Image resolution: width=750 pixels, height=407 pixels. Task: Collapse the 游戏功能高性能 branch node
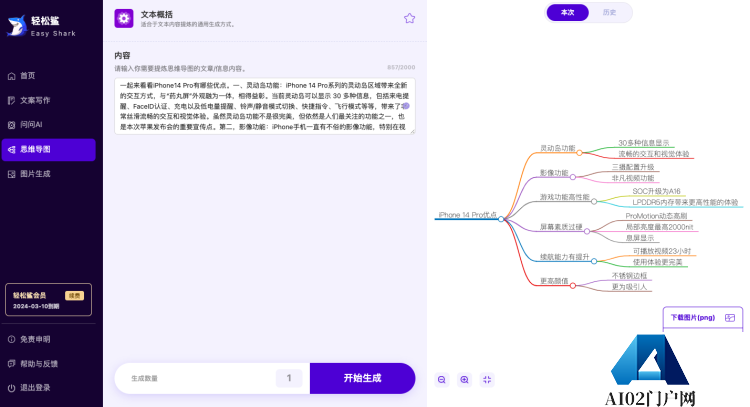click(594, 201)
